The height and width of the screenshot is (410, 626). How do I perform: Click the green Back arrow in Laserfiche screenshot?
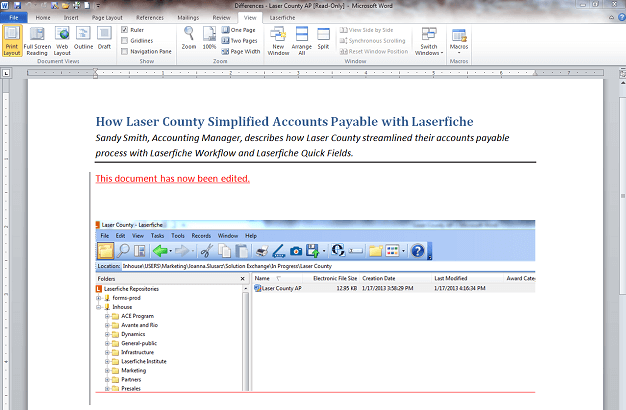(160, 251)
